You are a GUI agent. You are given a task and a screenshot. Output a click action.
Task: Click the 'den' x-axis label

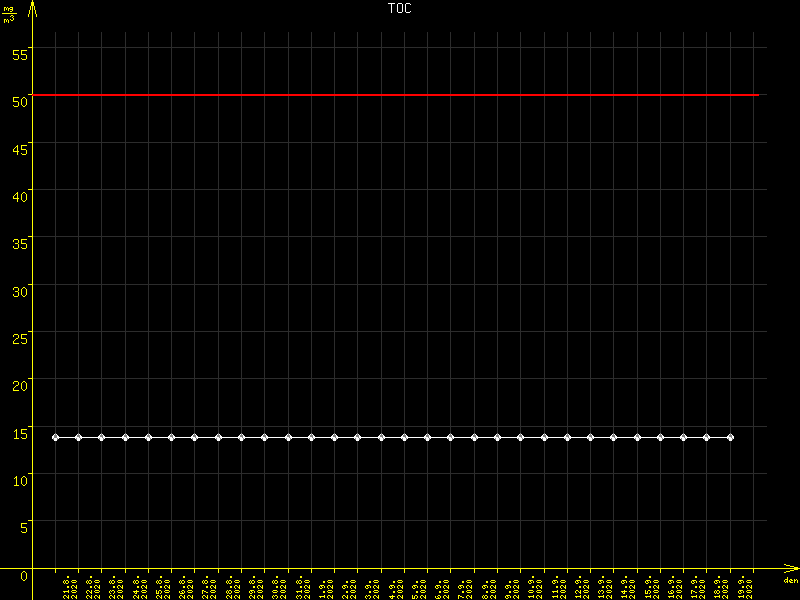(790, 581)
